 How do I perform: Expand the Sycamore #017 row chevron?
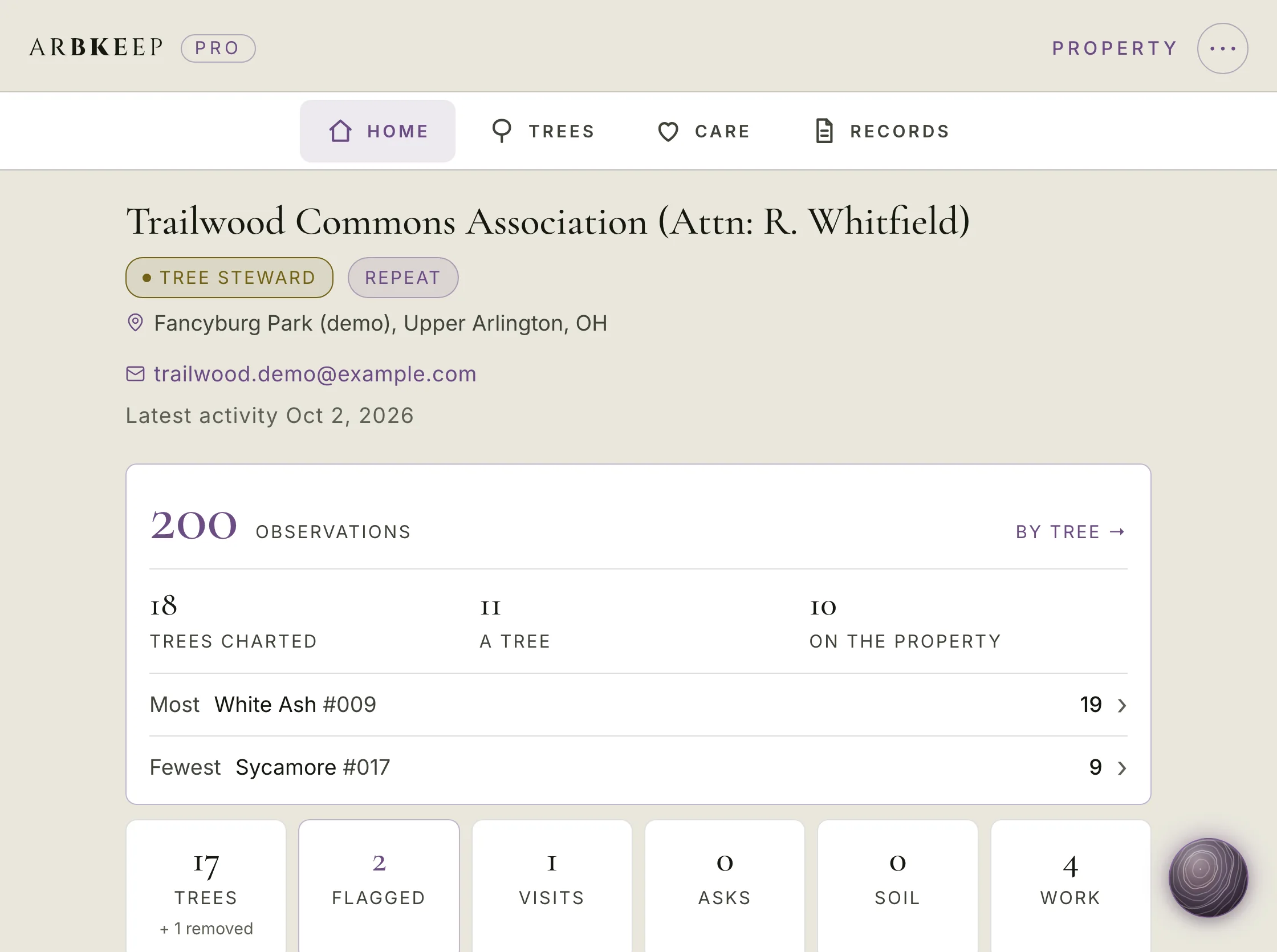1121,768
